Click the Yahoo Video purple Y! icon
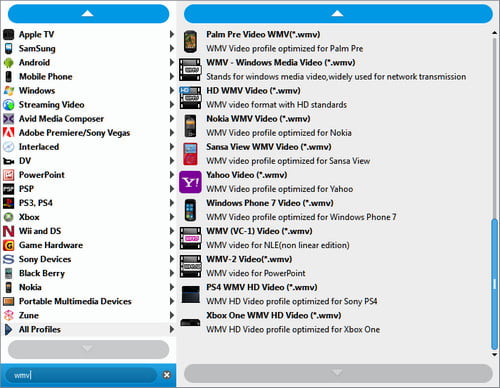Screen dimensions: 500x388 190,182
